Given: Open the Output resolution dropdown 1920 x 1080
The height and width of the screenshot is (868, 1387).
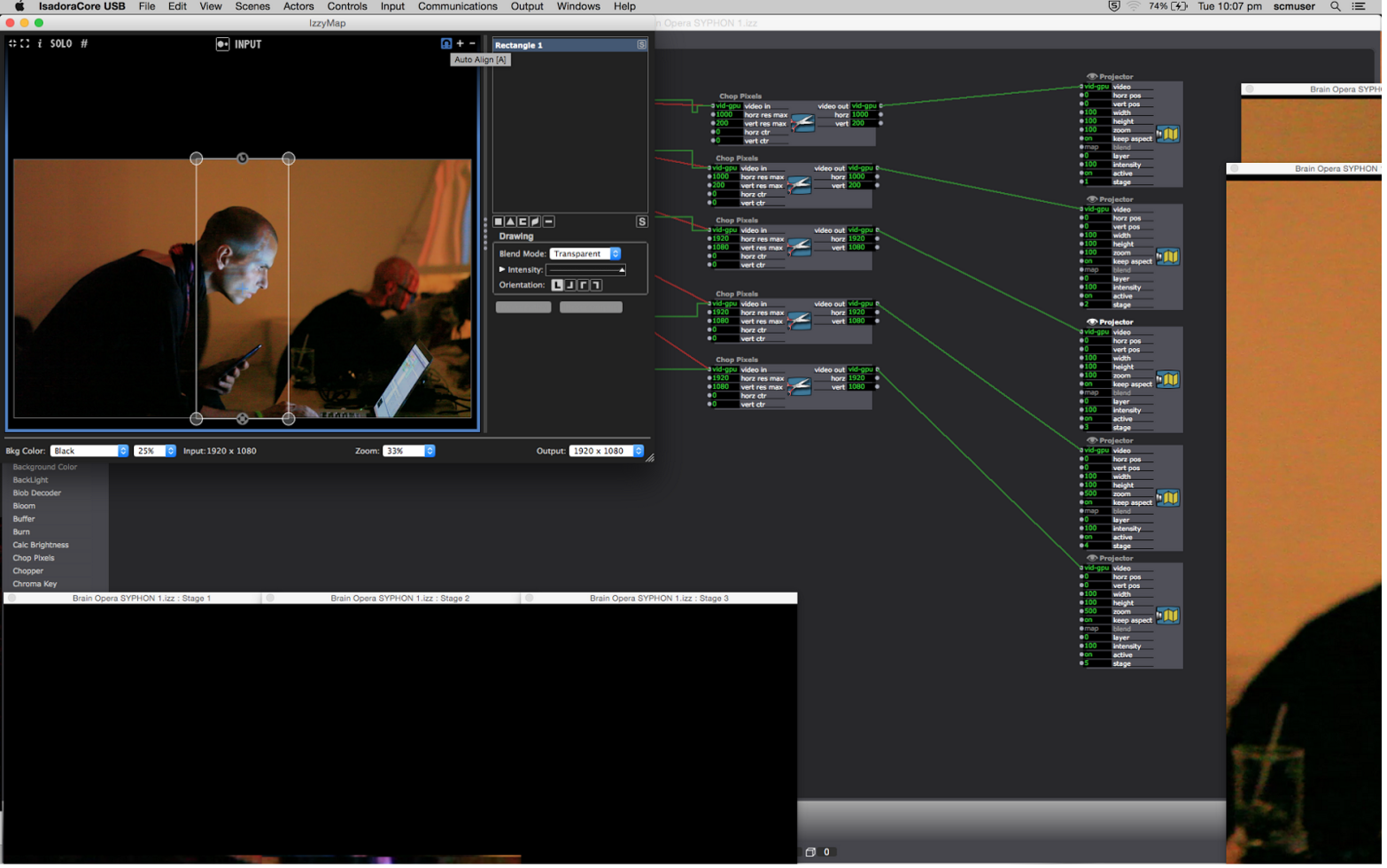Looking at the screenshot, I should click(x=606, y=451).
